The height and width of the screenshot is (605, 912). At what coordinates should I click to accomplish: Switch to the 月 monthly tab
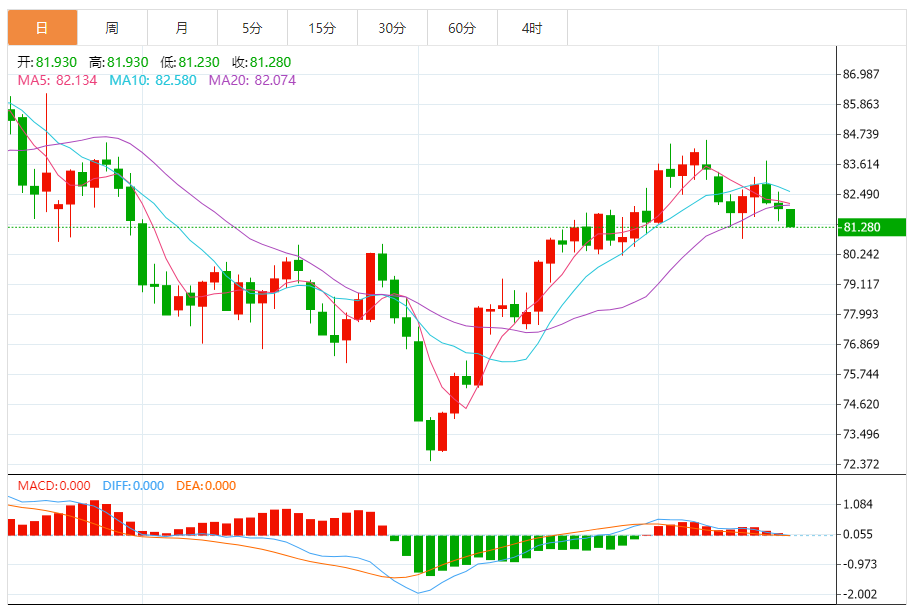(182, 28)
